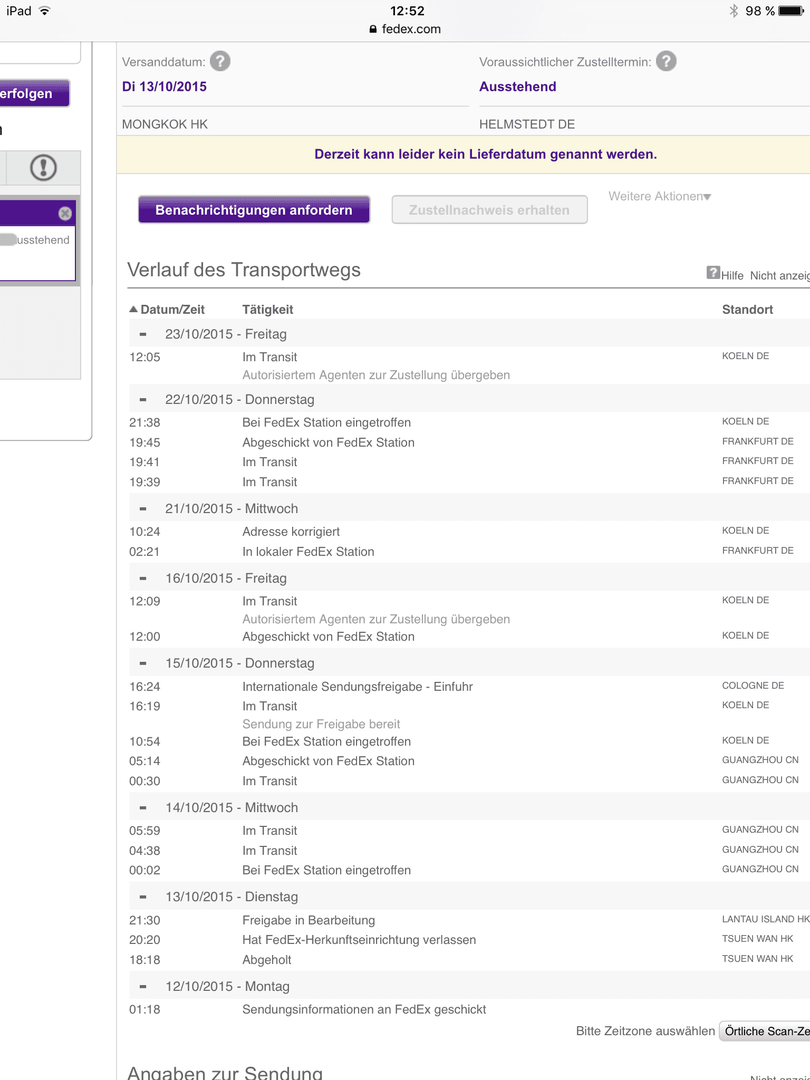
Task: Open the Örtliche Scan-Zeit timezone selector
Action: coord(765,1031)
